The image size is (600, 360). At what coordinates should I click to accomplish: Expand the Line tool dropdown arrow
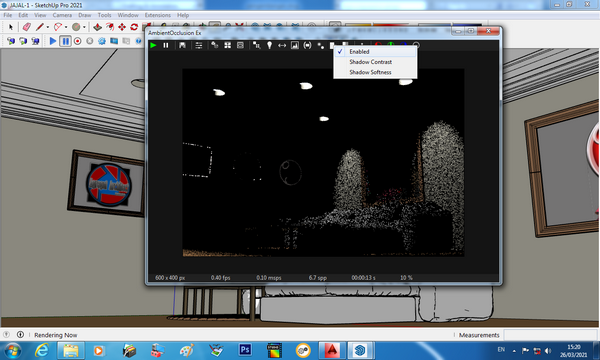coord(47,28)
